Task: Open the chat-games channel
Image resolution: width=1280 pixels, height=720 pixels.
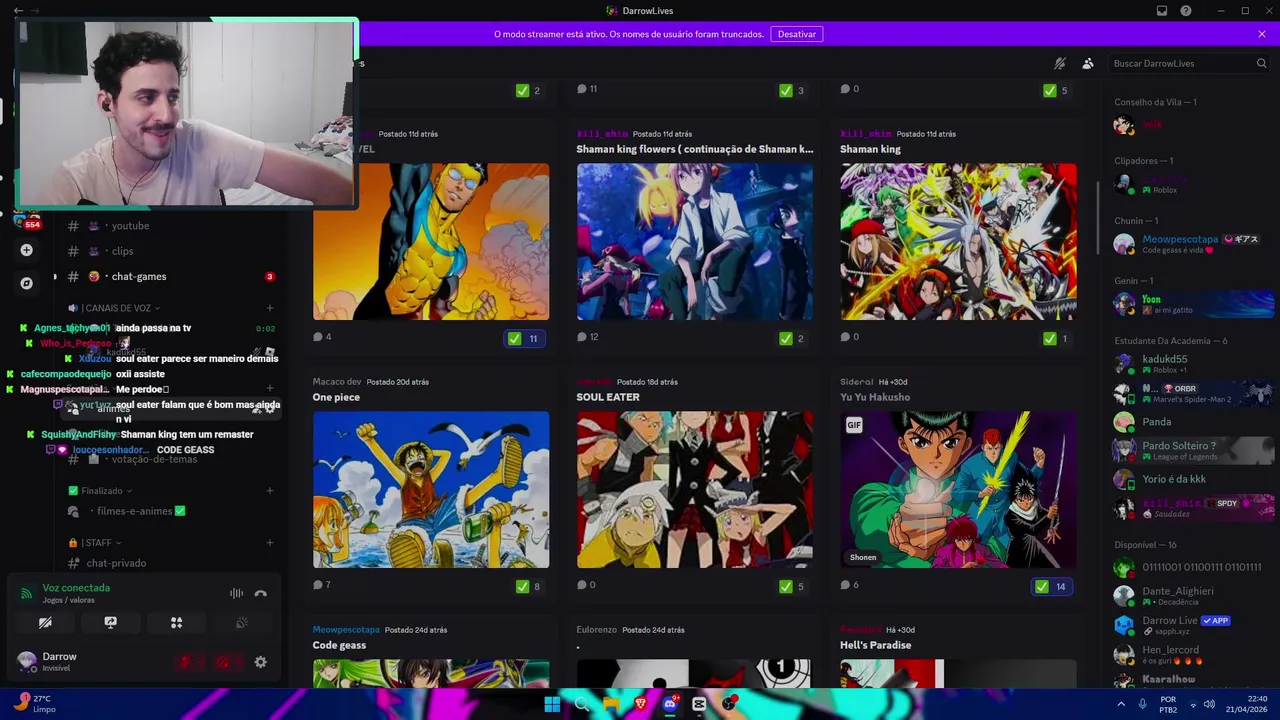Action: pyautogui.click(x=138, y=276)
